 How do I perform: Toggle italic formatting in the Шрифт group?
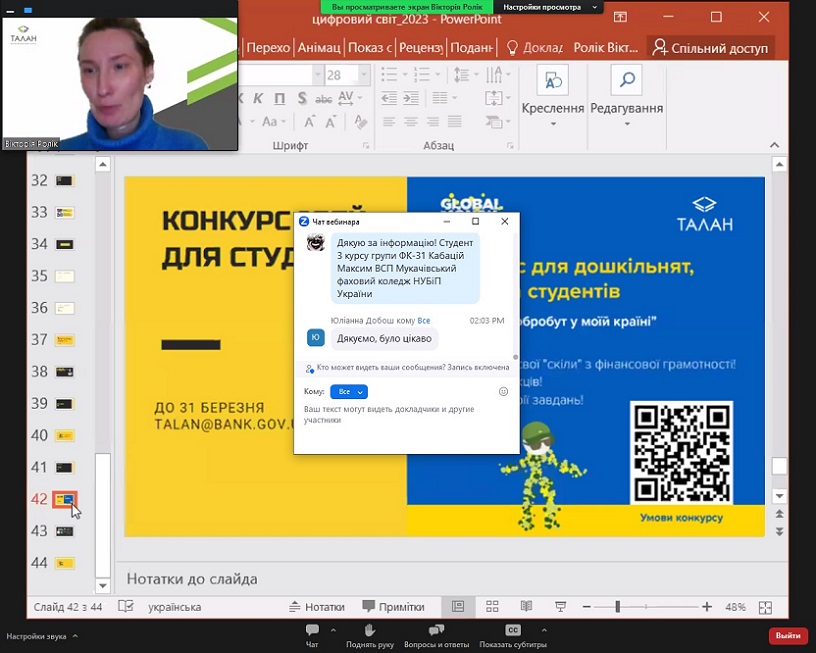pyautogui.click(x=258, y=98)
